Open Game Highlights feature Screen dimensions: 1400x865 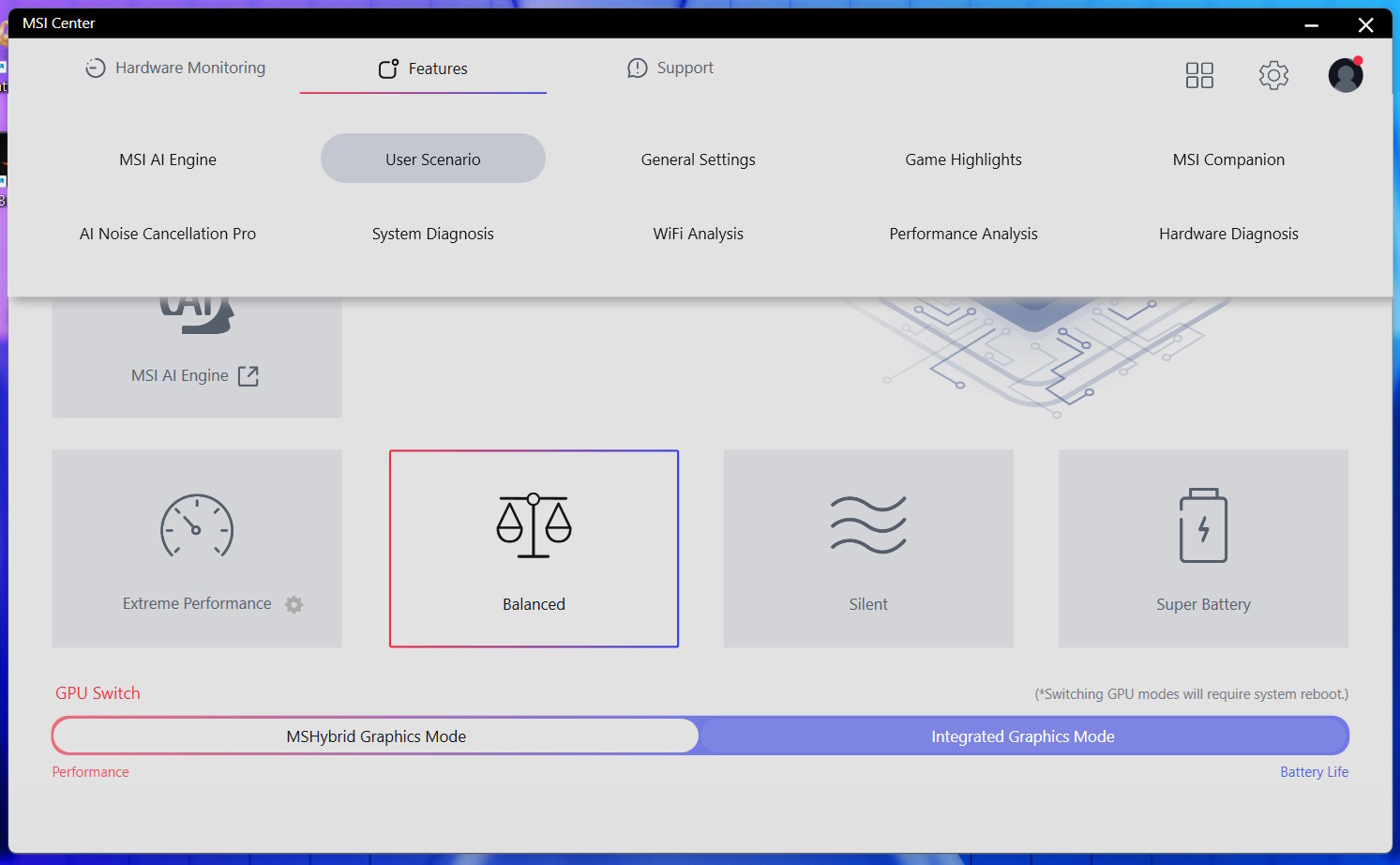964,159
